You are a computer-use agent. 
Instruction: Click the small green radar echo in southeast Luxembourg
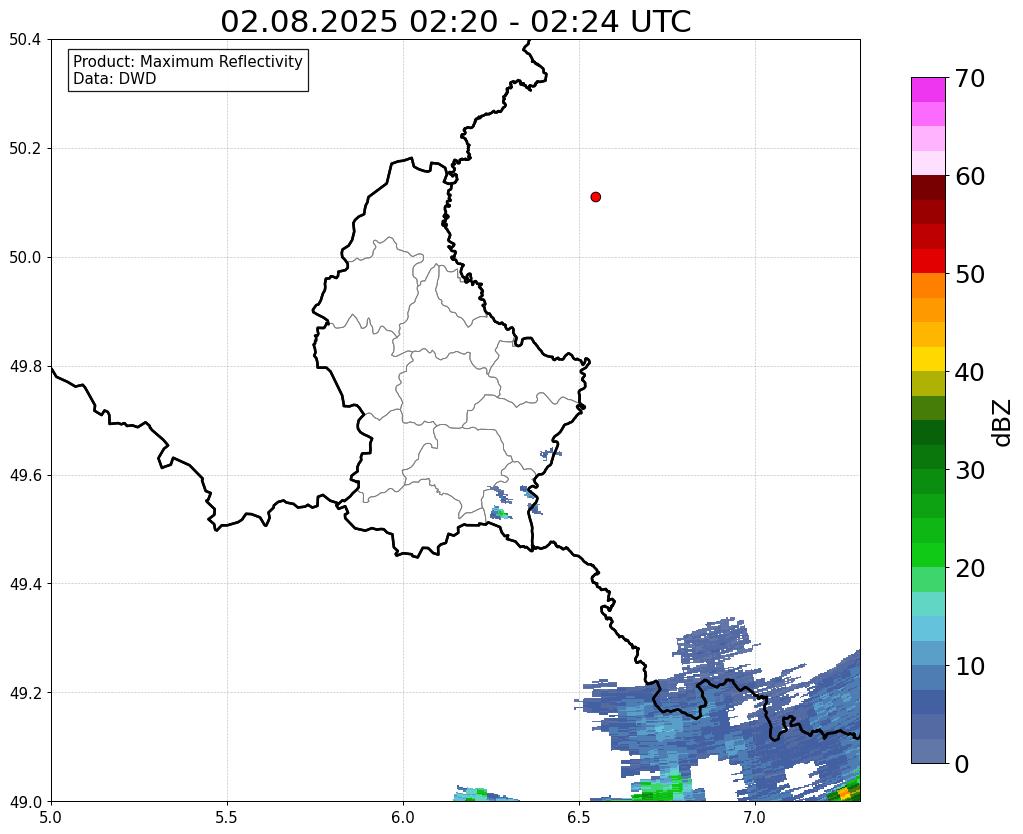tap(500, 514)
